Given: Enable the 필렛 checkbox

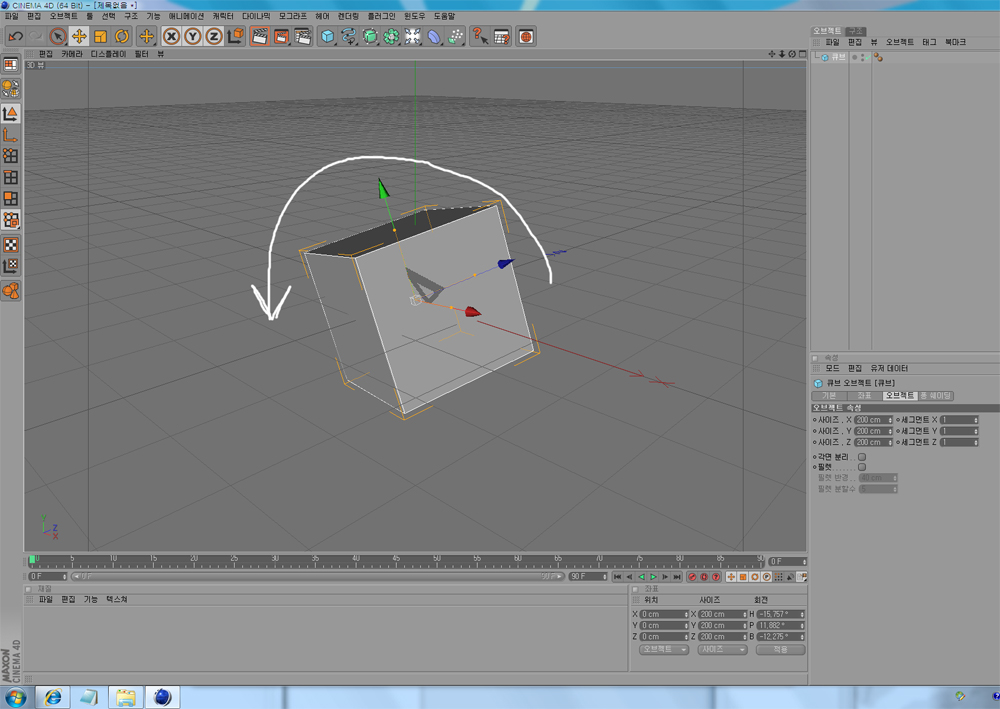Looking at the screenshot, I should coord(862,467).
